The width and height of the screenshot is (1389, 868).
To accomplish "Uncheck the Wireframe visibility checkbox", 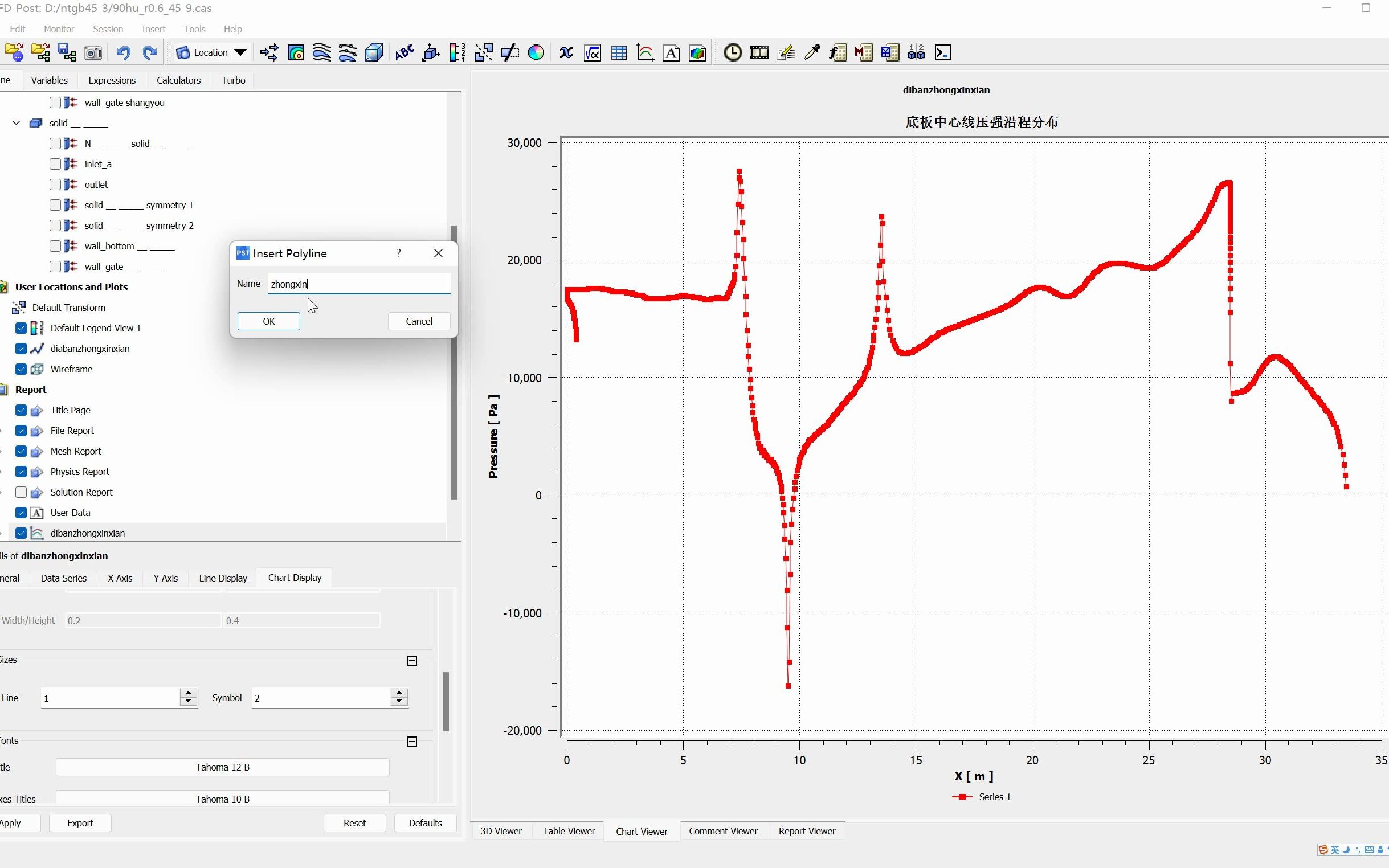I will tap(21, 369).
